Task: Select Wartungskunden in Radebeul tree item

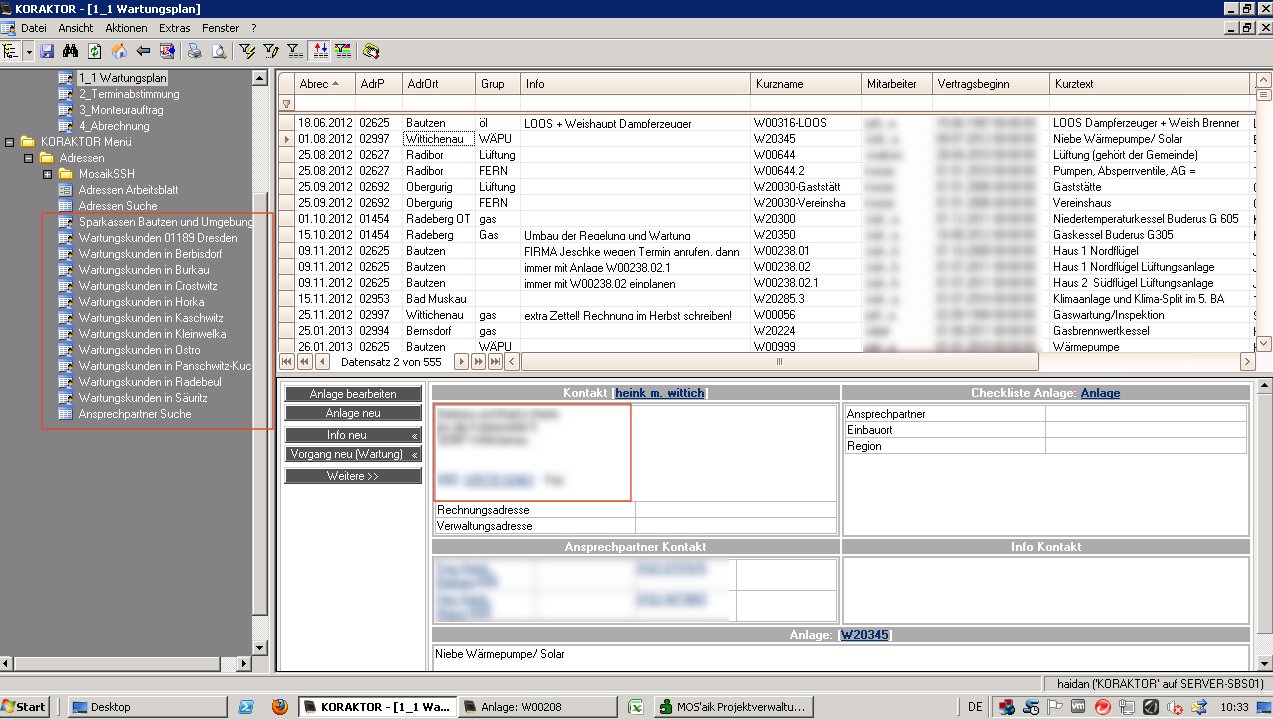Action: [x=143, y=382]
